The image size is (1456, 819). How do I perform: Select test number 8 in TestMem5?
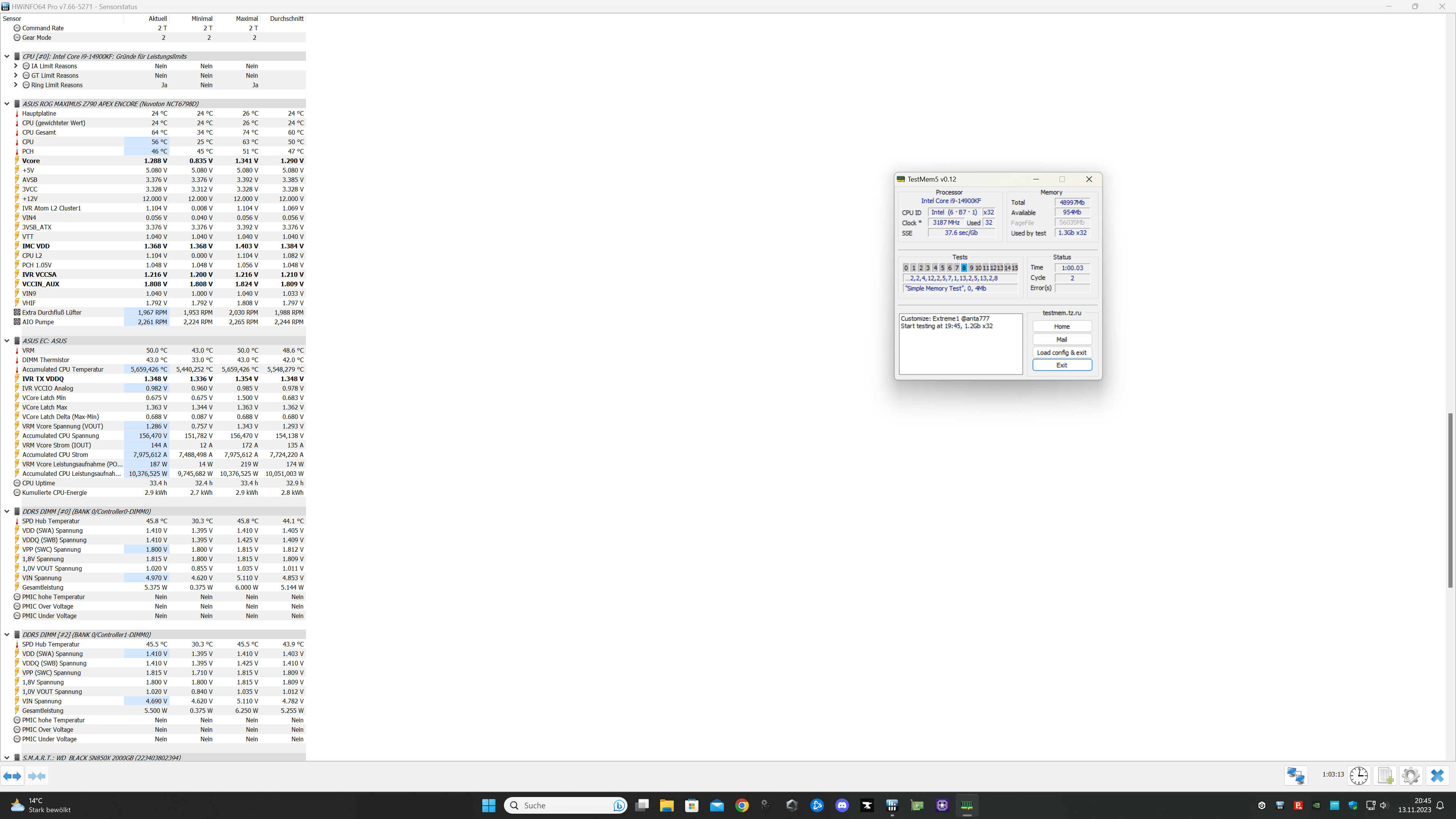(x=964, y=268)
